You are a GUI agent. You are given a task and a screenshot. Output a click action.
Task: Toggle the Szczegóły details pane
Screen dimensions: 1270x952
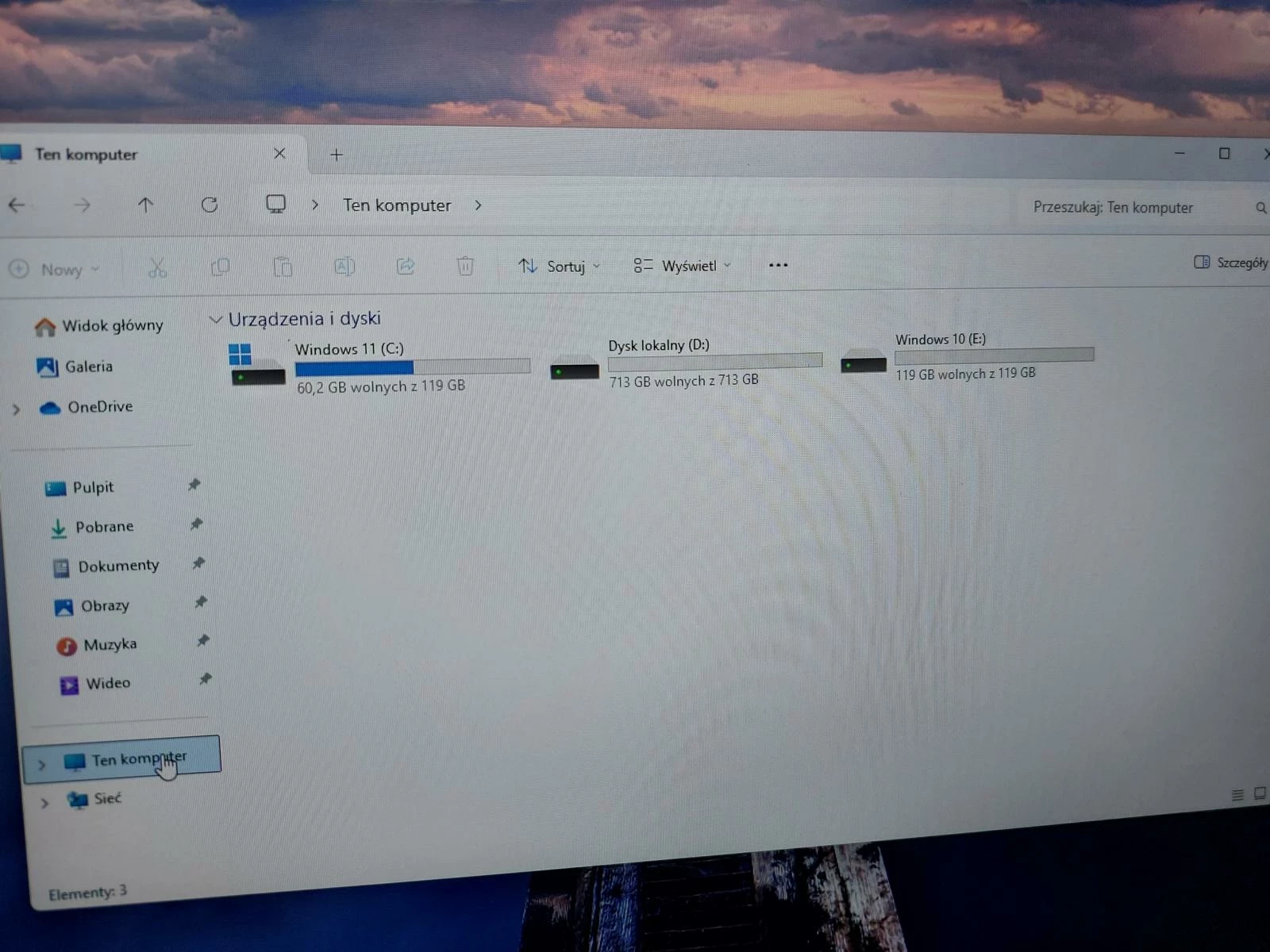[x=1230, y=263]
